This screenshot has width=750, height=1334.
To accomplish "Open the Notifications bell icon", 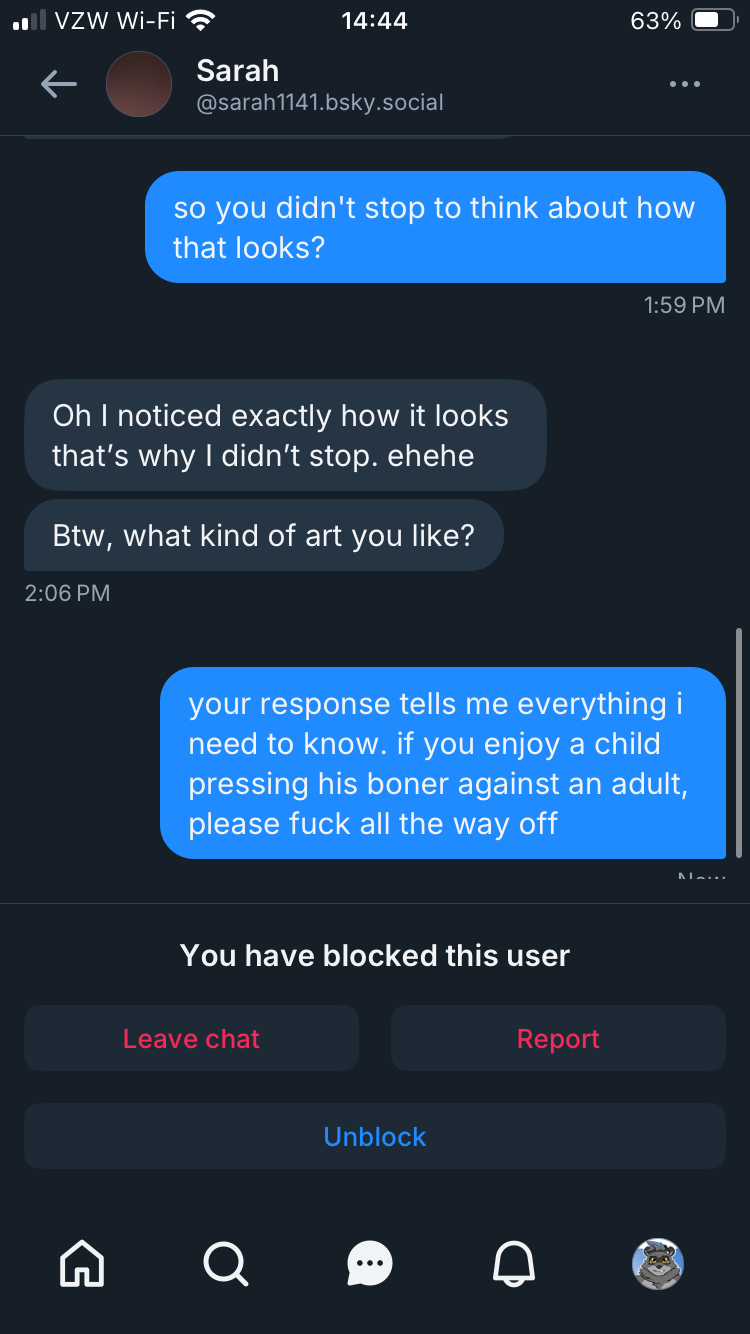I will 514,1263.
